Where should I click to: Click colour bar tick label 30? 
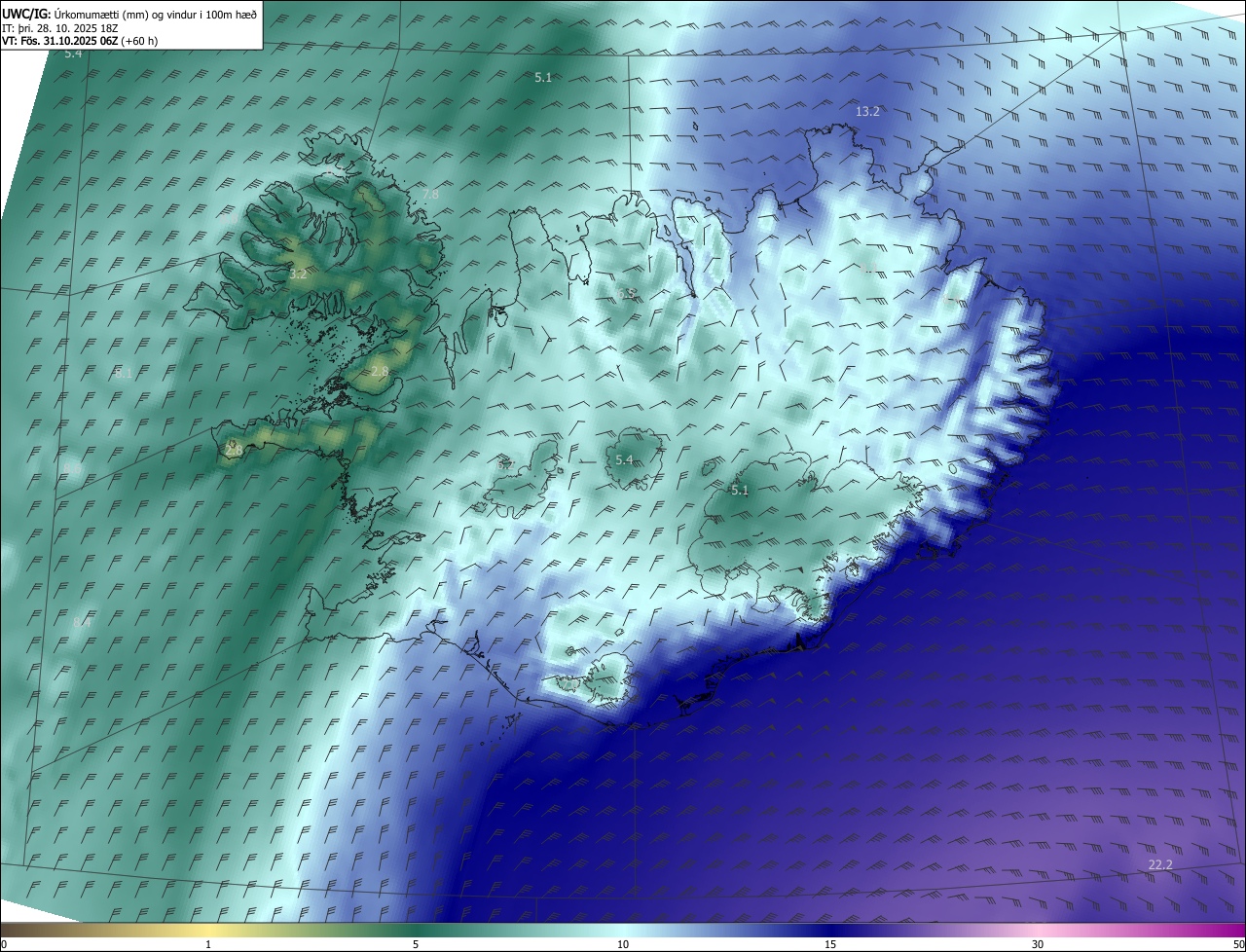(x=1038, y=944)
